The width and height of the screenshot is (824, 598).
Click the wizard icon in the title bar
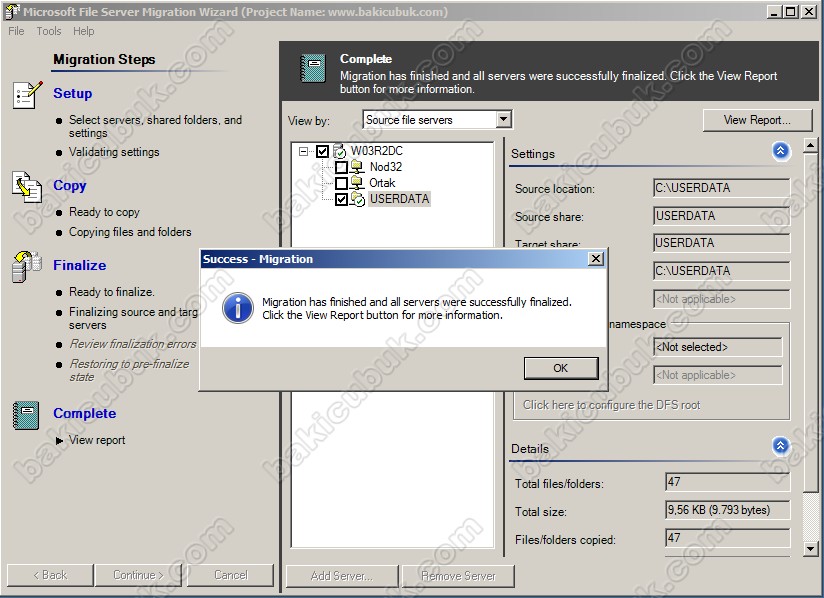coord(12,12)
